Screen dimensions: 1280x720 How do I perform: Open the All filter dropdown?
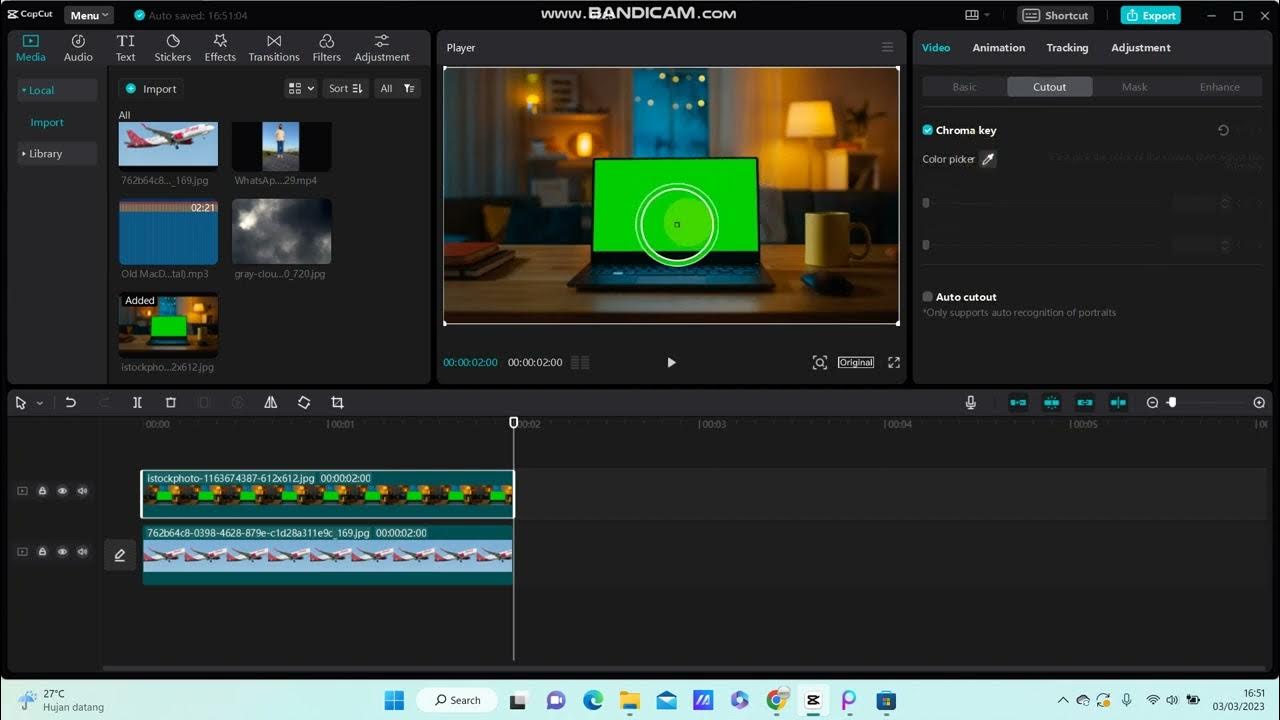[397, 88]
